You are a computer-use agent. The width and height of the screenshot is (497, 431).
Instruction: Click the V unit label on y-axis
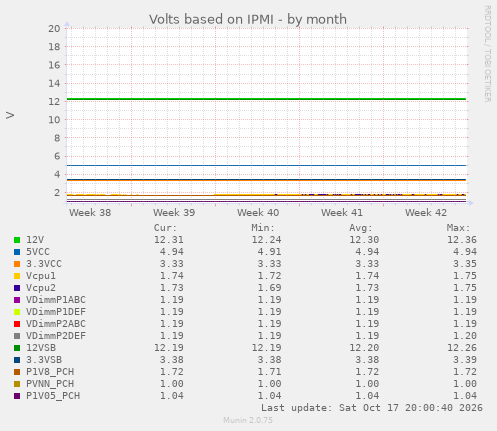point(10,115)
